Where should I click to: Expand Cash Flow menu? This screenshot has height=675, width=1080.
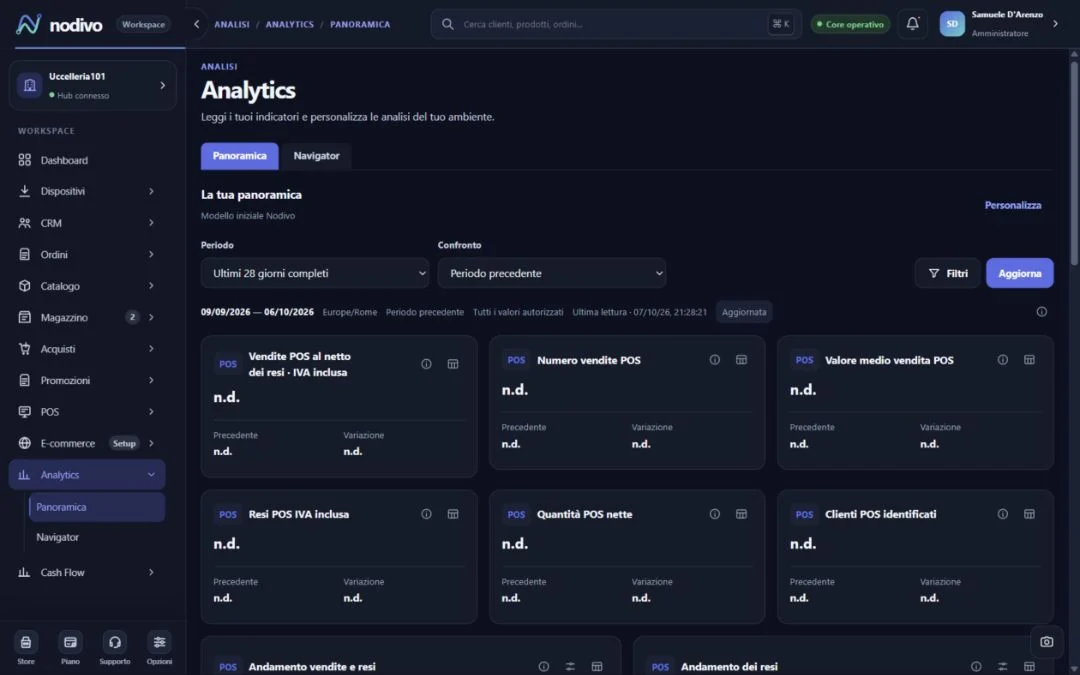151,572
